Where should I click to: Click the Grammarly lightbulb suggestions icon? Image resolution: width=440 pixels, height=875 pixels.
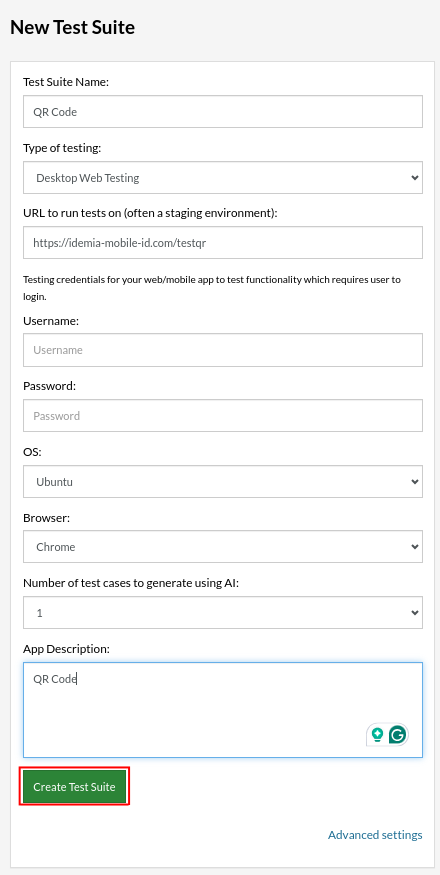click(377, 735)
